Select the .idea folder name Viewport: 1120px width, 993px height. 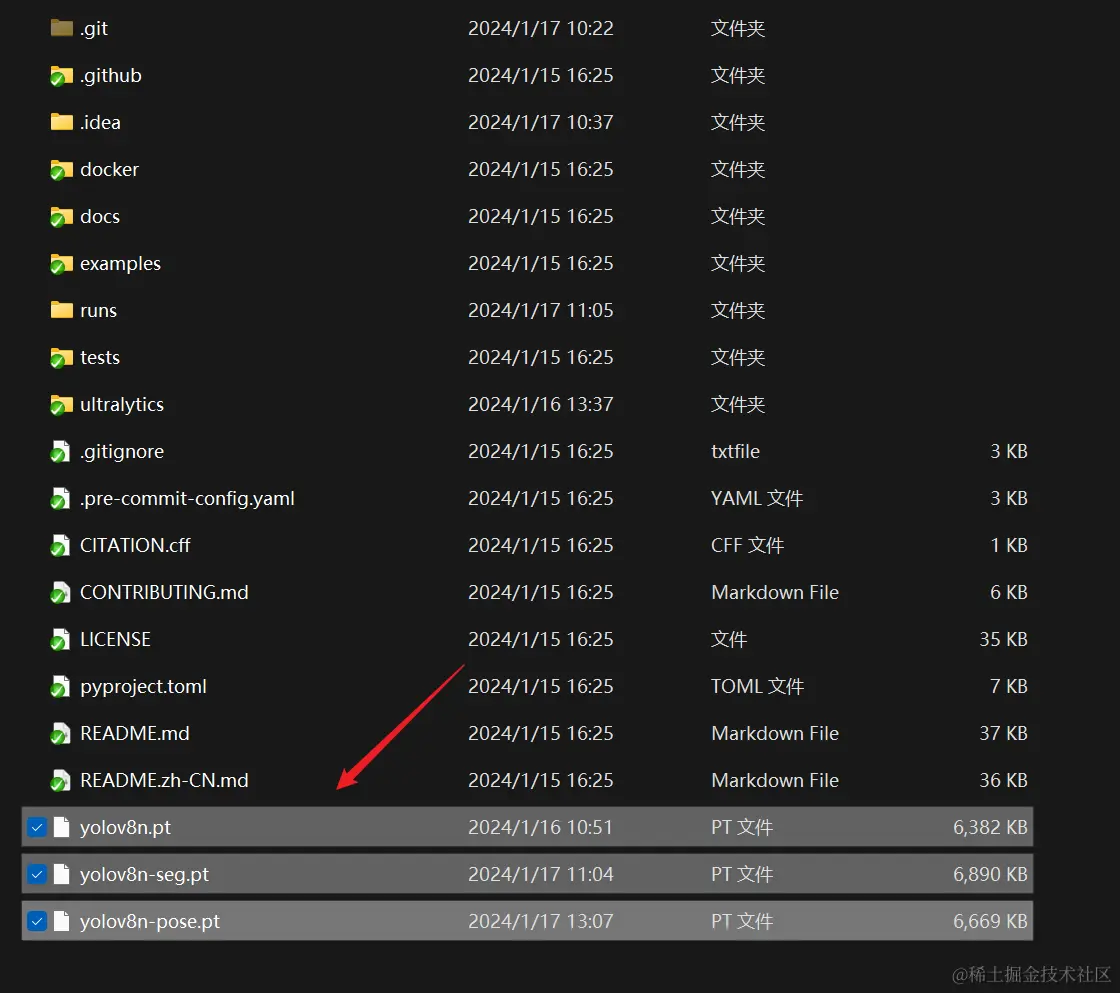click(x=100, y=123)
